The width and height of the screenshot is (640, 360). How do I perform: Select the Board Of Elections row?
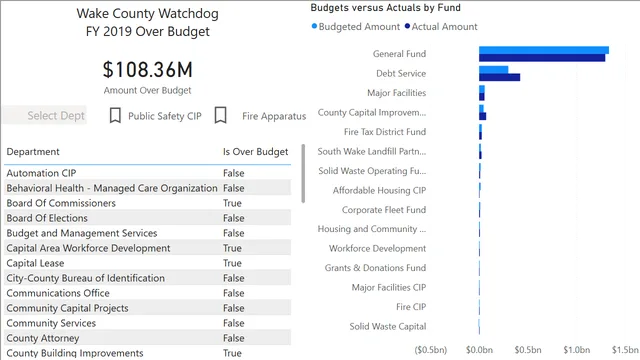147,218
